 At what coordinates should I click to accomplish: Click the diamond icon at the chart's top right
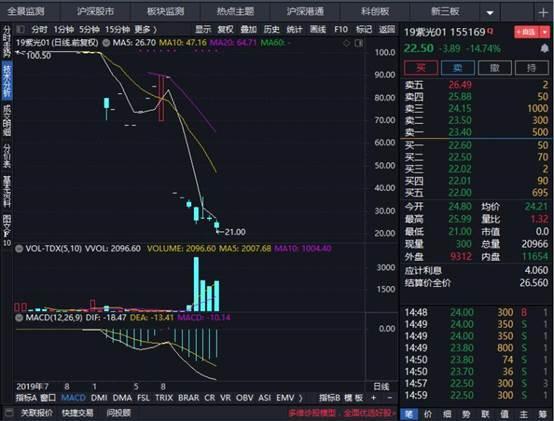click(347, 43)
